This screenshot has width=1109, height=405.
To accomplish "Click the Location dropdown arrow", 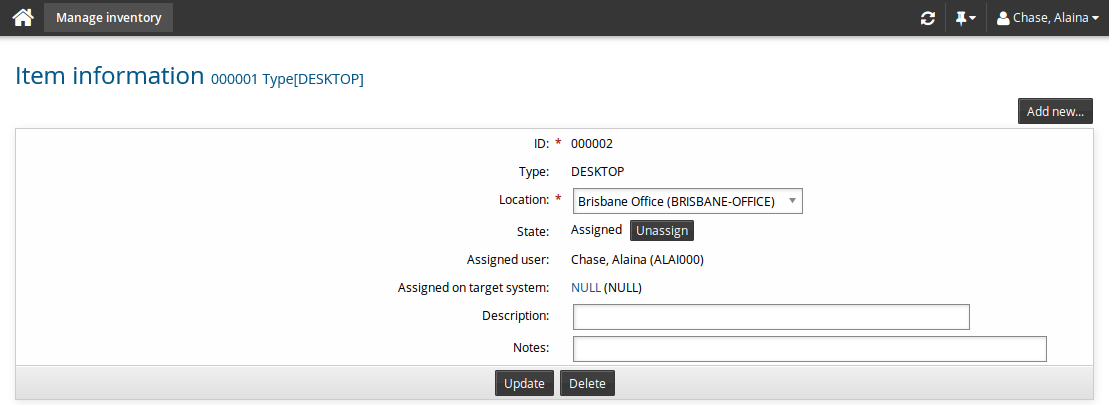I will [792, 201].
